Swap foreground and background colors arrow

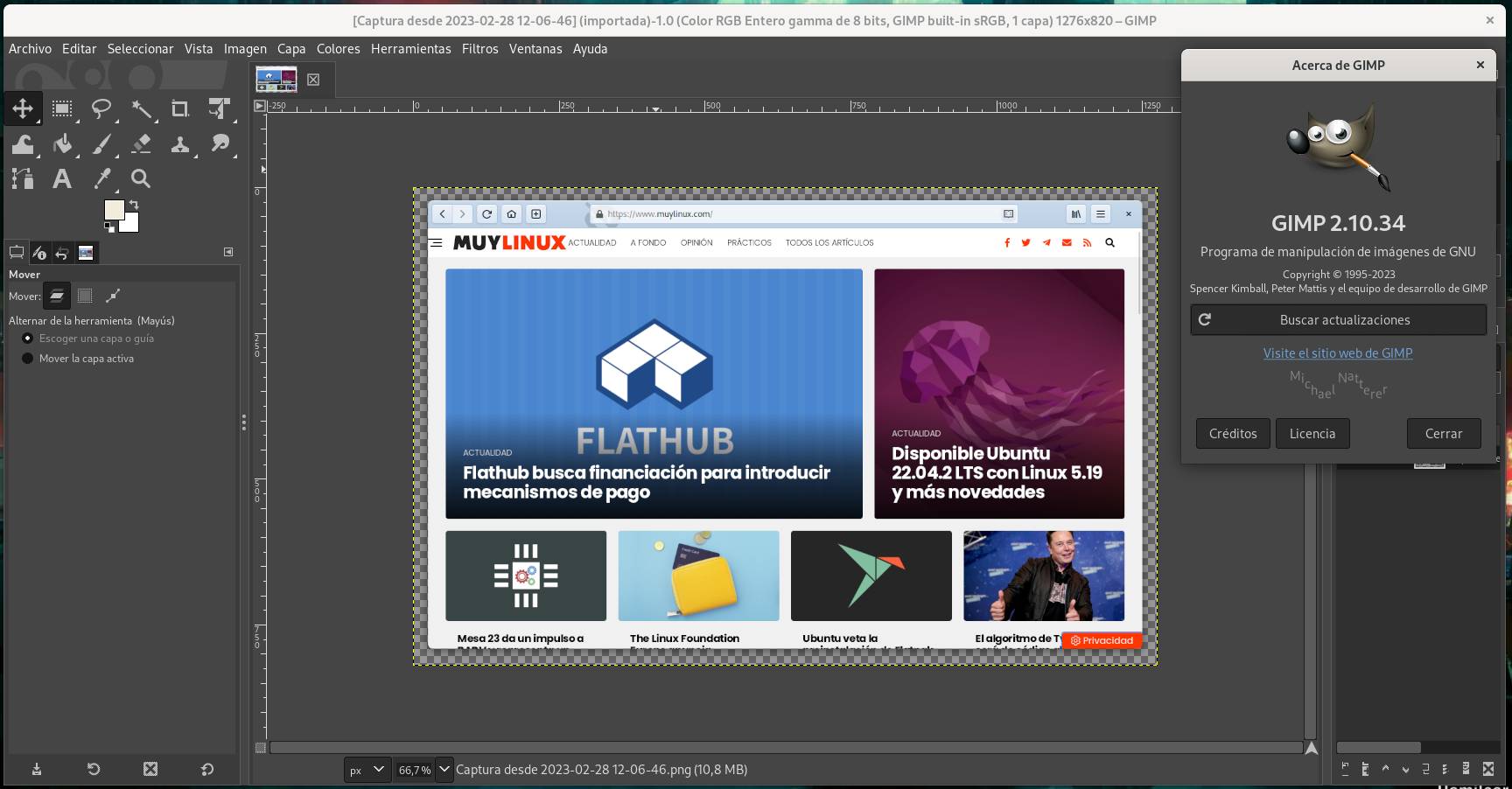tap(134, 205)
